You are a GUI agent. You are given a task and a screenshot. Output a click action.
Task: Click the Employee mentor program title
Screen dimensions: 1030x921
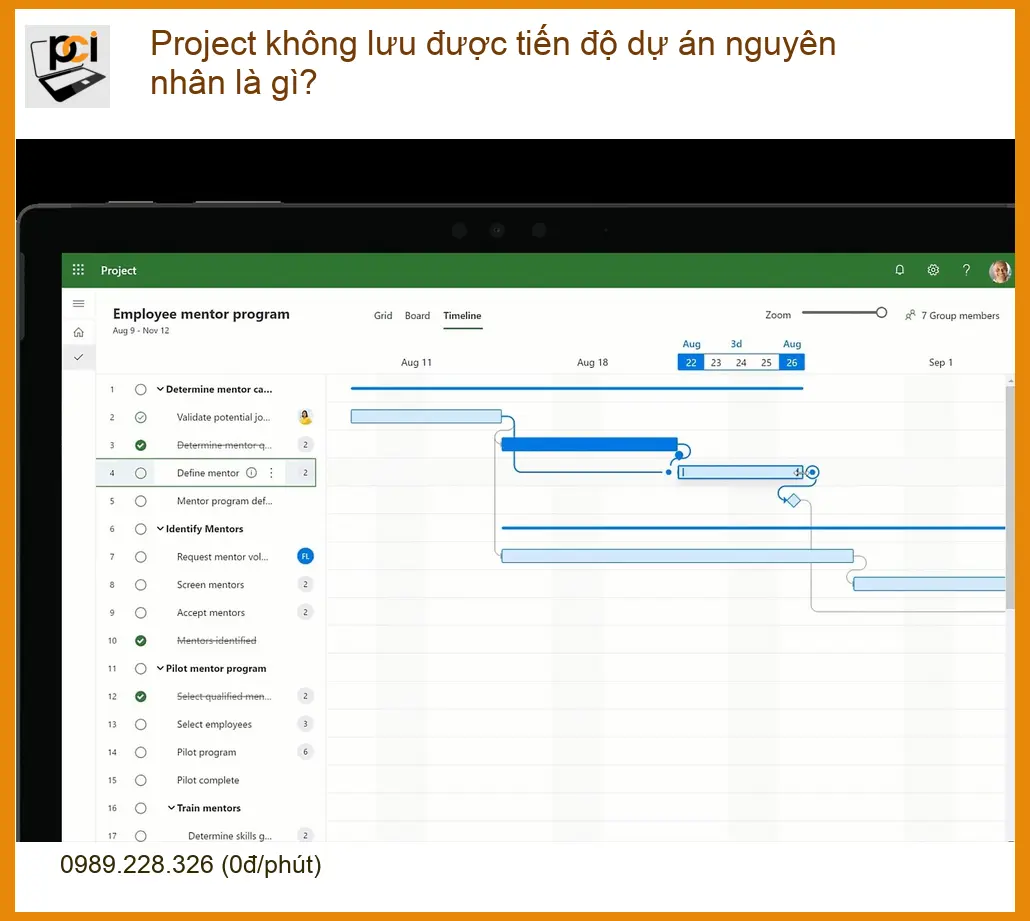201,314
